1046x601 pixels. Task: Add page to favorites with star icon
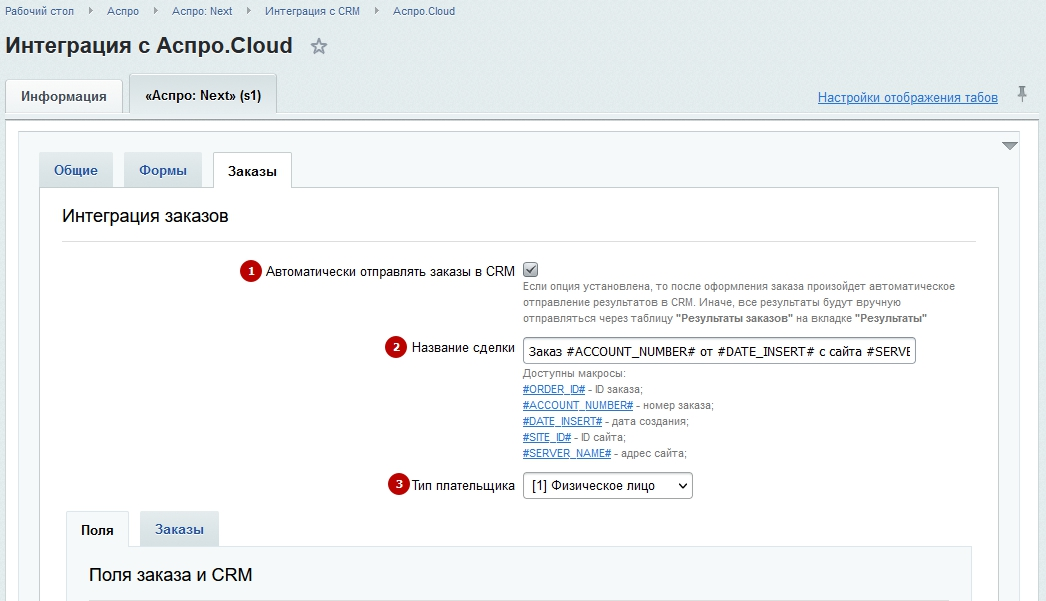[319, 47]
